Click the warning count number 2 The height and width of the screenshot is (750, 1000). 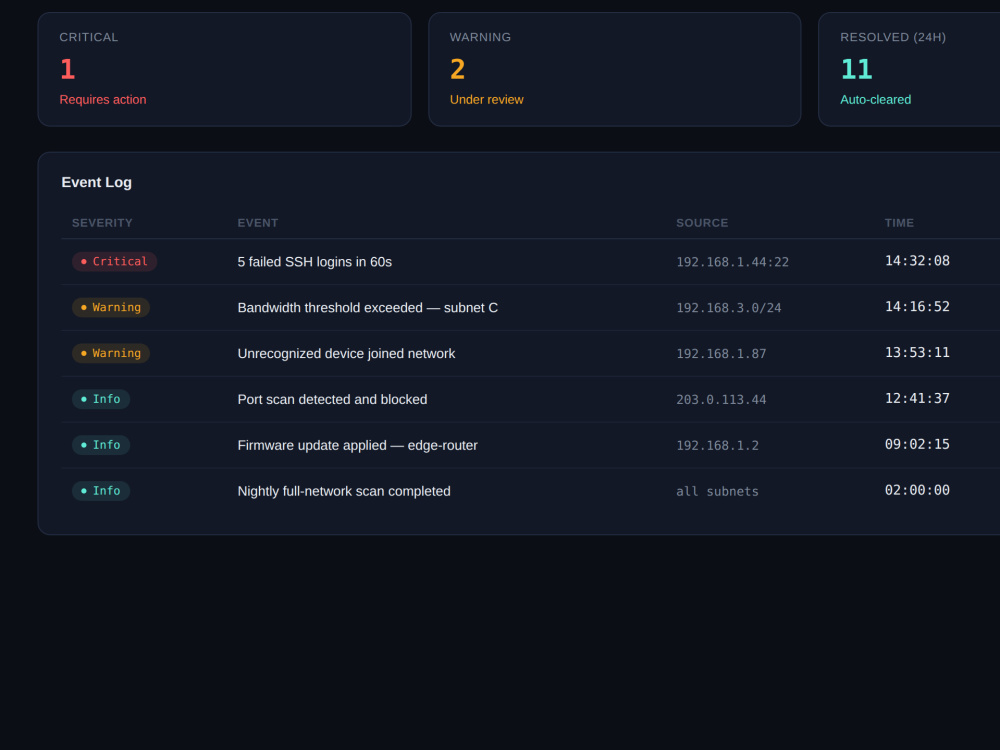457,70
